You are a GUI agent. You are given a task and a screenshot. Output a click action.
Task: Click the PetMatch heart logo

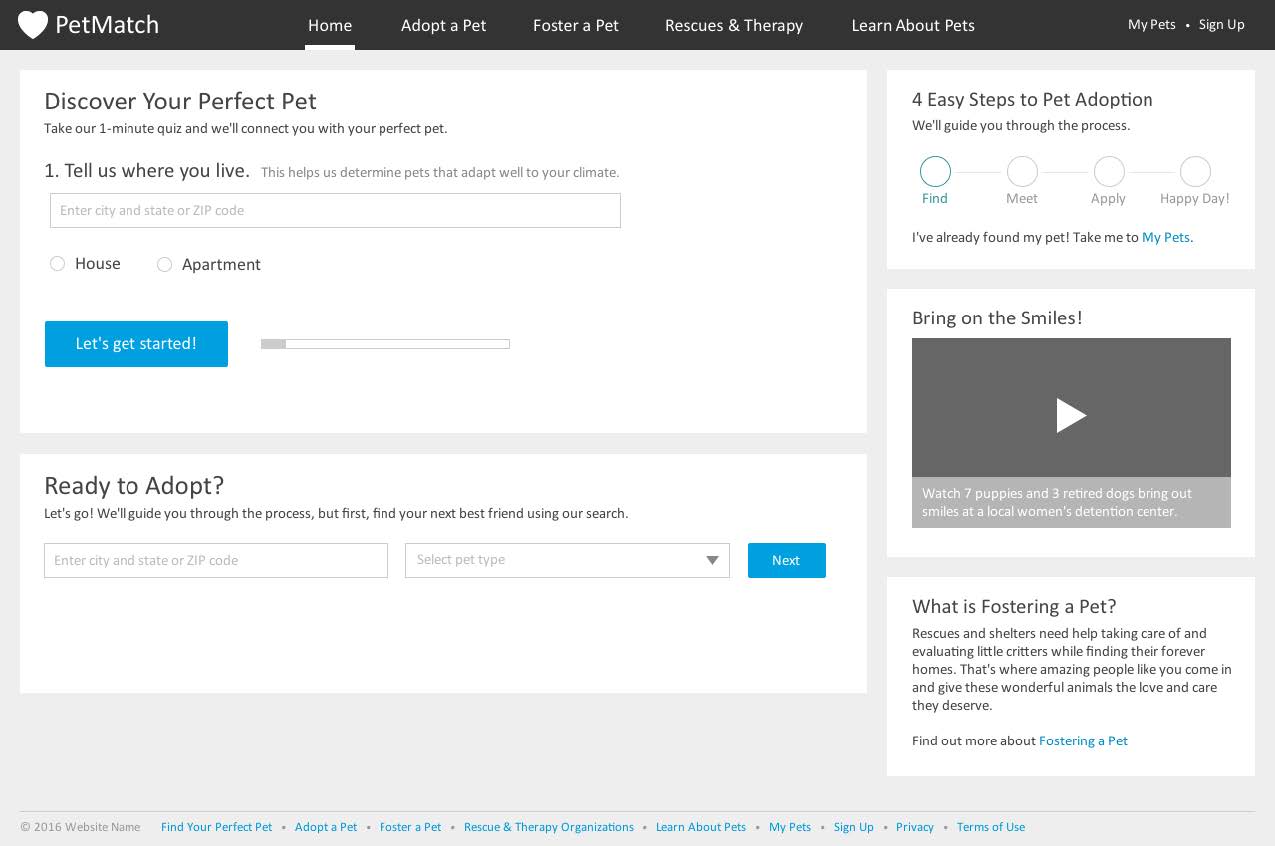[x=33, y=25]
